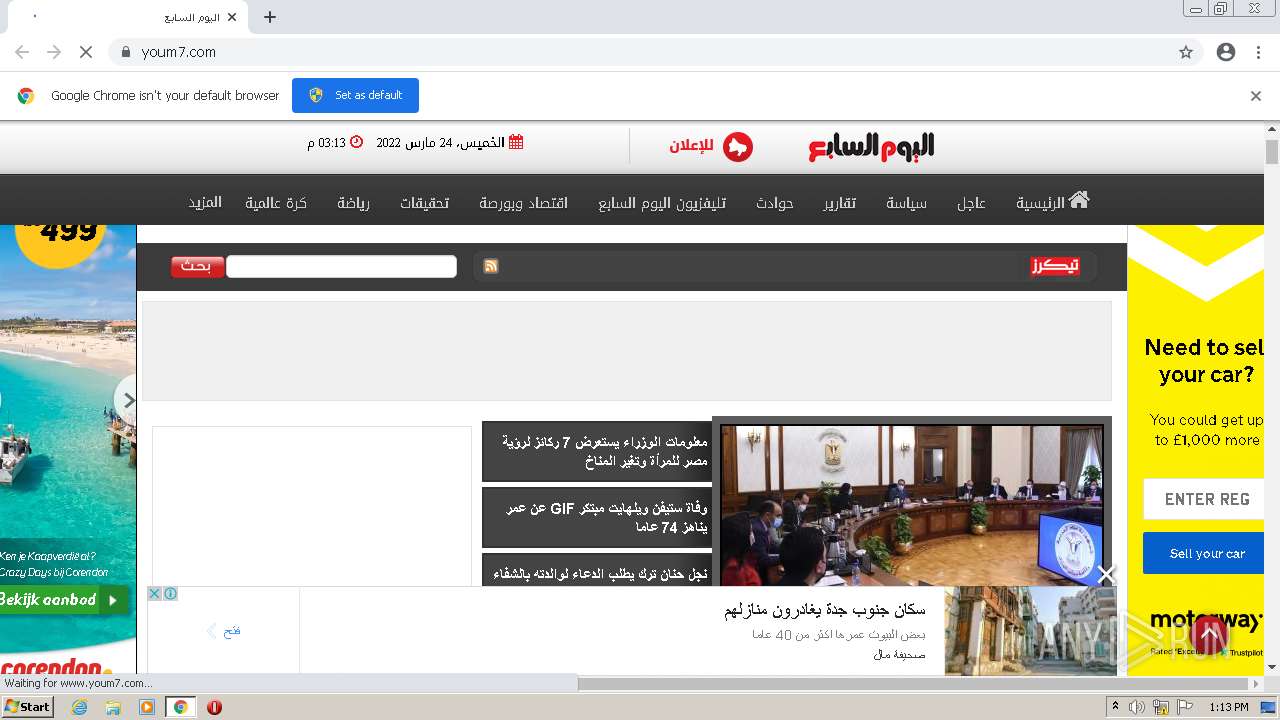
Task: Open the cabinet meeting news photo
Action: (912, 505)
